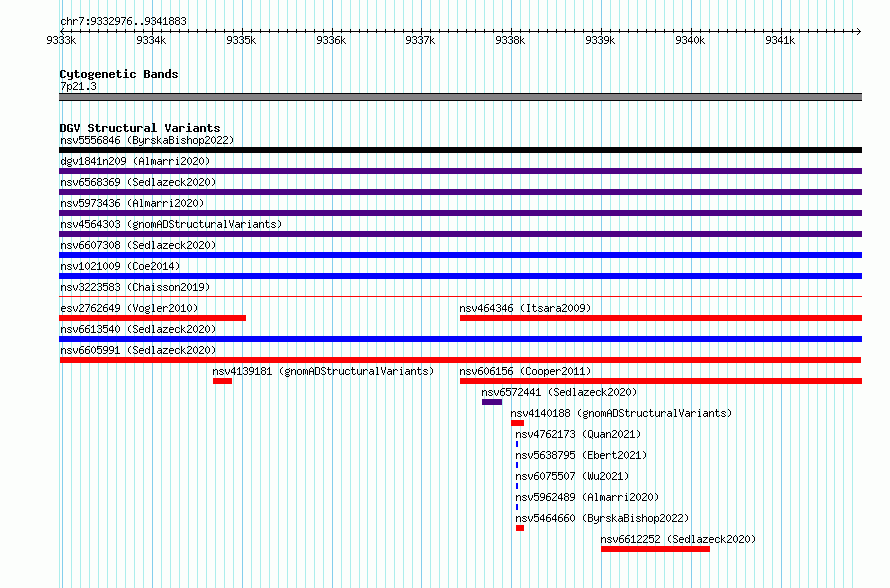Screen dimensions: 890x588
Task: Open nsv4762173 (Quan2021) label
Action: [578, 434]
